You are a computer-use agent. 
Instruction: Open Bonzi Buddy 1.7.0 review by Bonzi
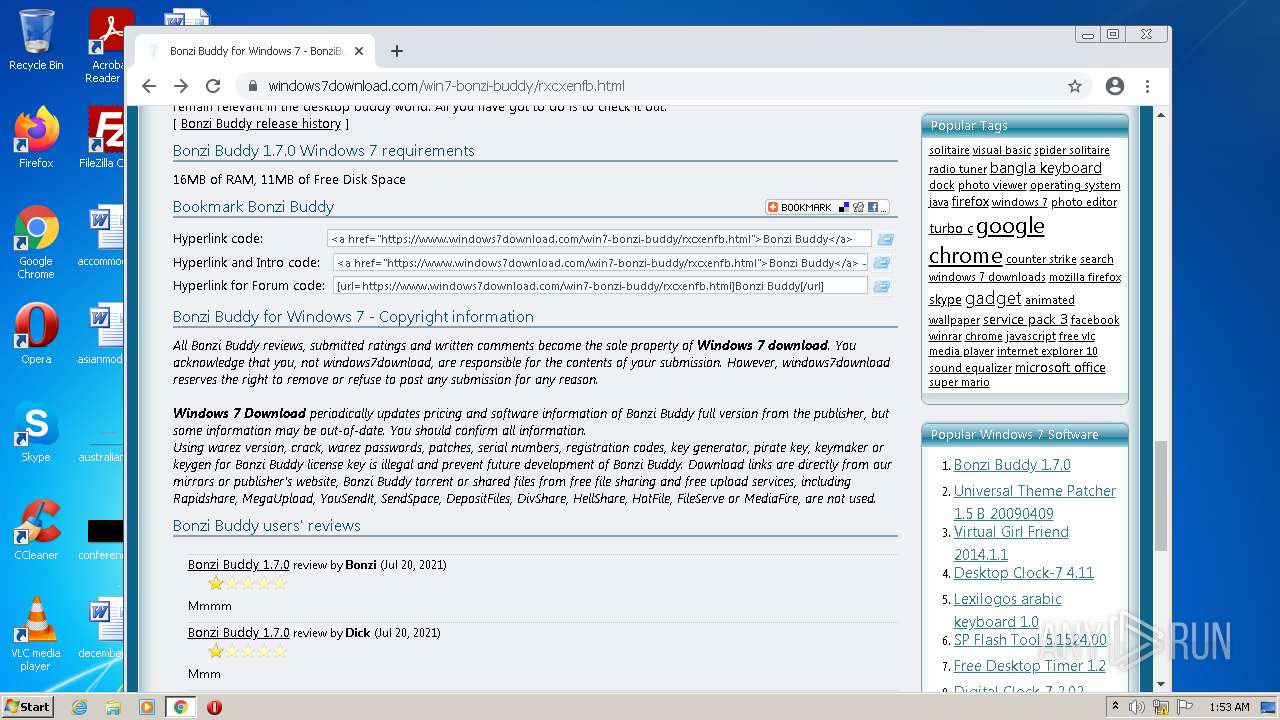pos(238,565)
